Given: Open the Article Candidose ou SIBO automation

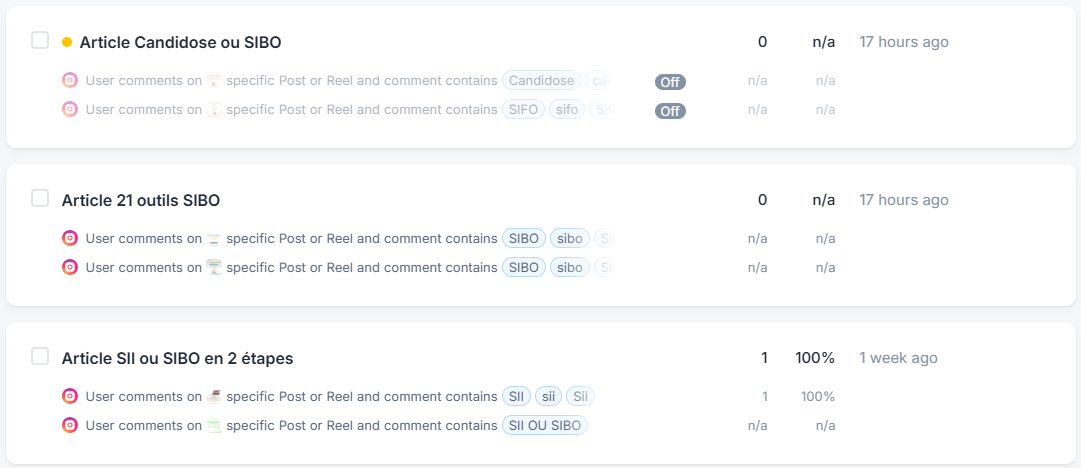Looking at the screenshot, I should click(181, 42).
